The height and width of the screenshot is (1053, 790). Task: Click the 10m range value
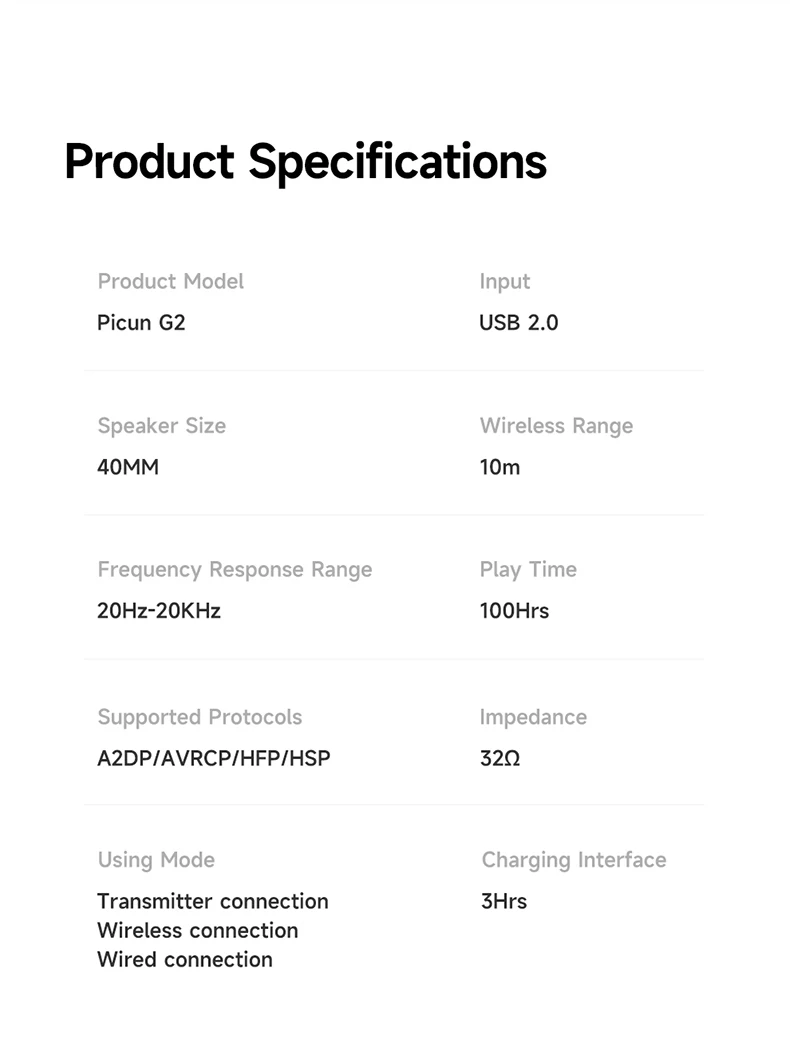click(500, 467)
